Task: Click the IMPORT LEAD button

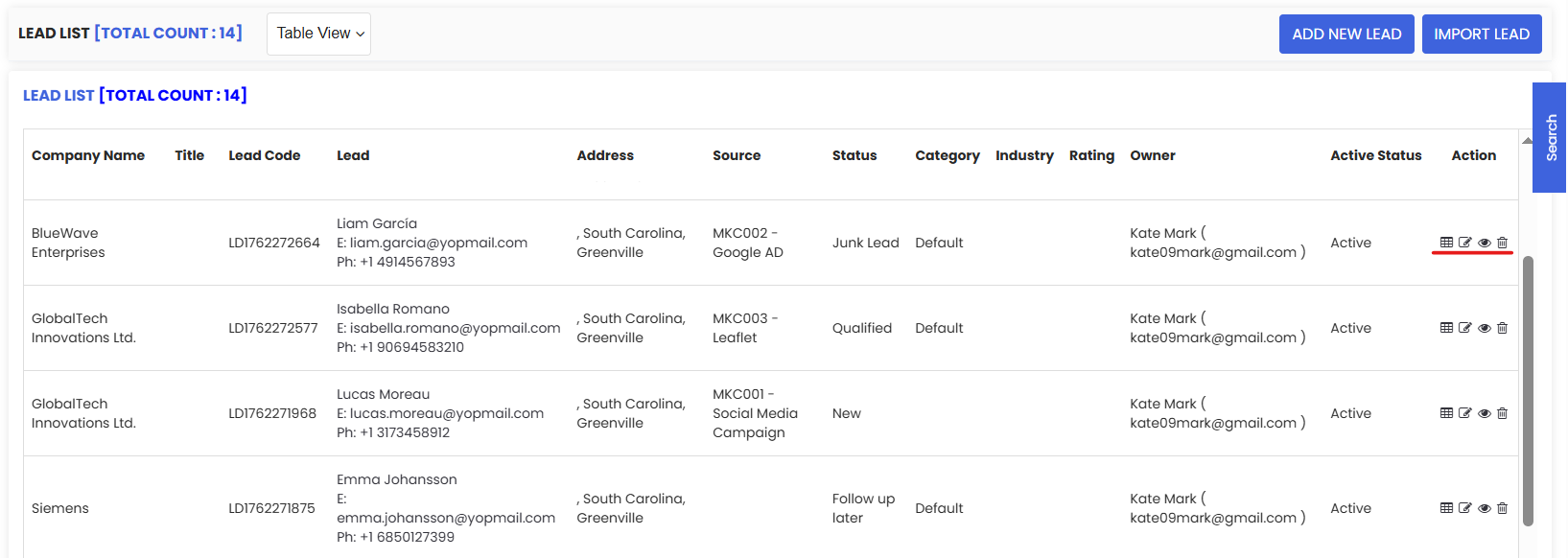Action: pos(1482,35)
